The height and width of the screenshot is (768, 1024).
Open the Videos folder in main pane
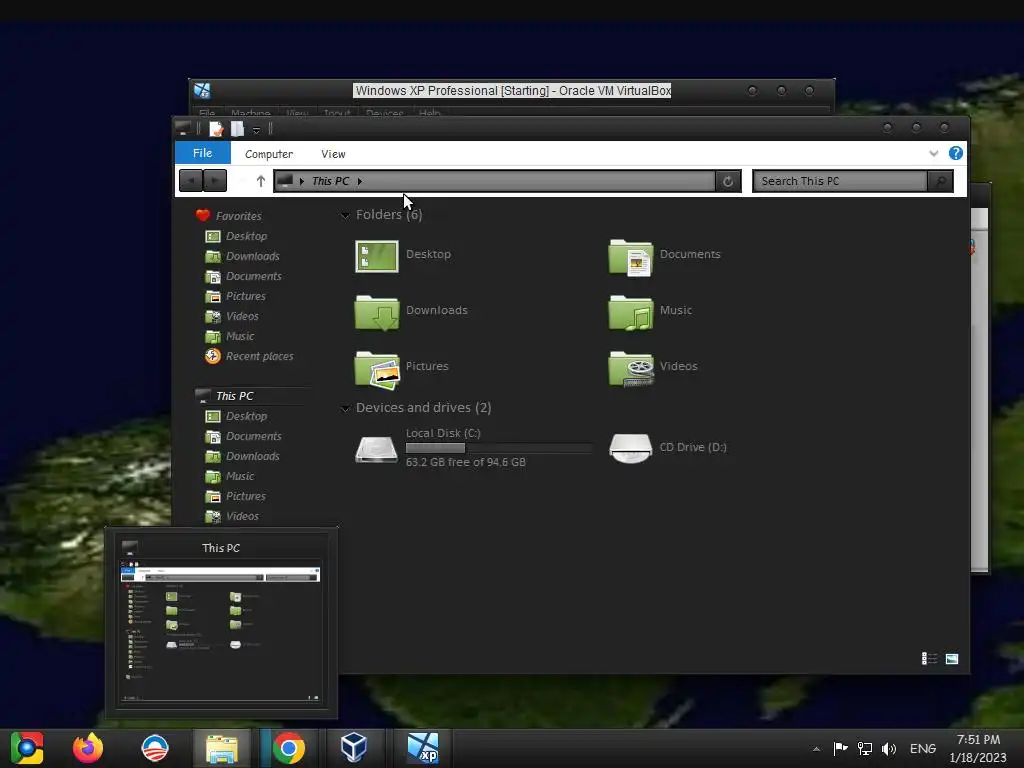[x=652, y=368]
